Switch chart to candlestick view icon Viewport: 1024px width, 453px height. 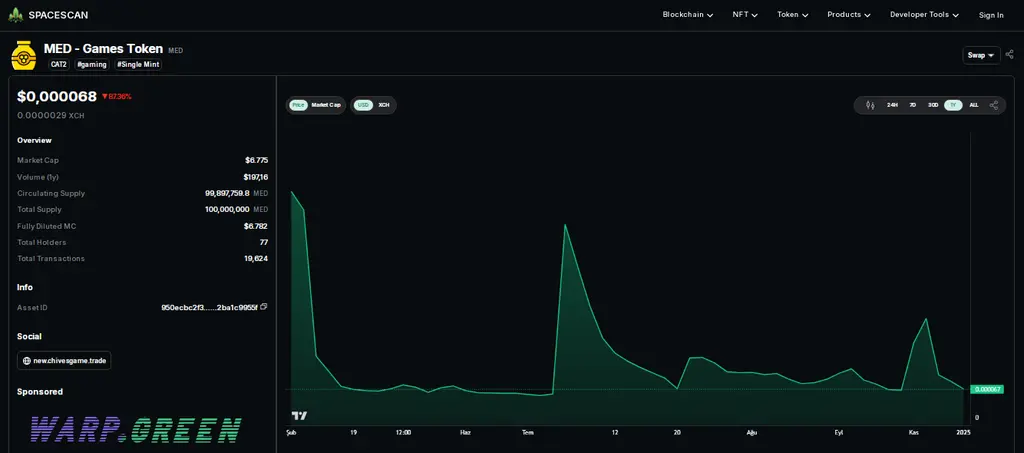click(870, 104)
